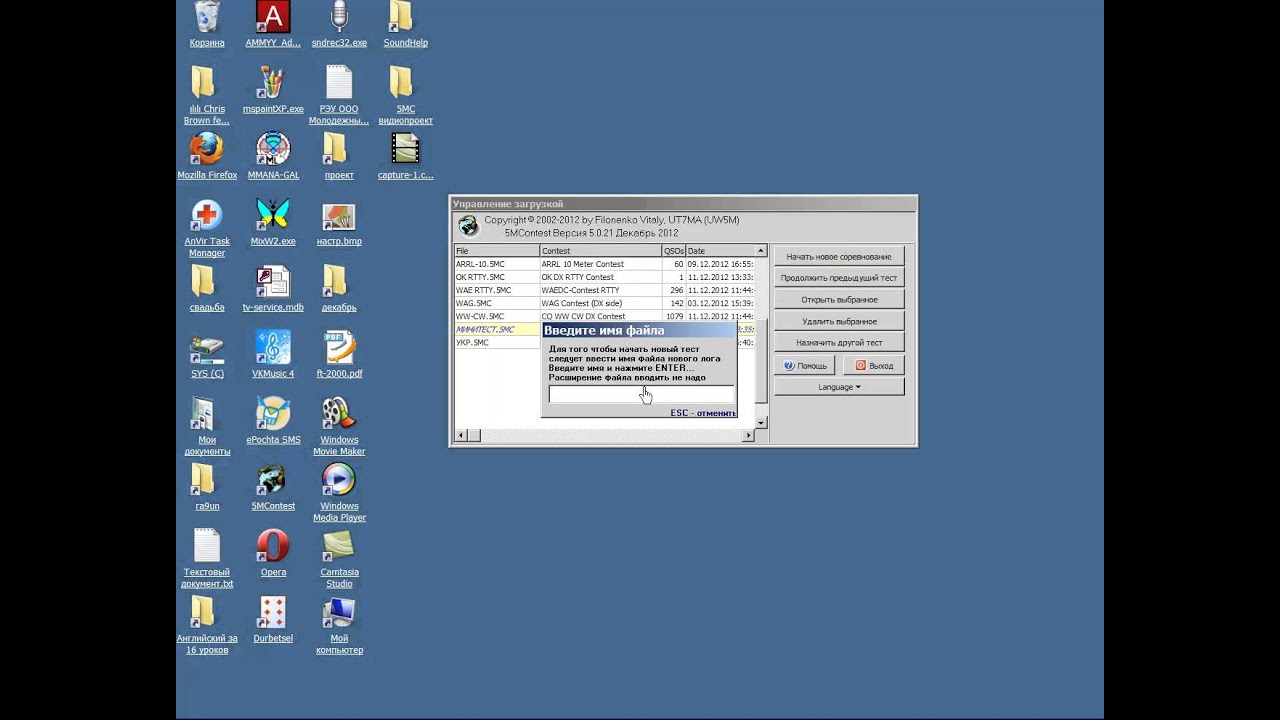Sort list by QSOs column header
This screenshot has width=1280, height=720.
click(x=673, y=251)
